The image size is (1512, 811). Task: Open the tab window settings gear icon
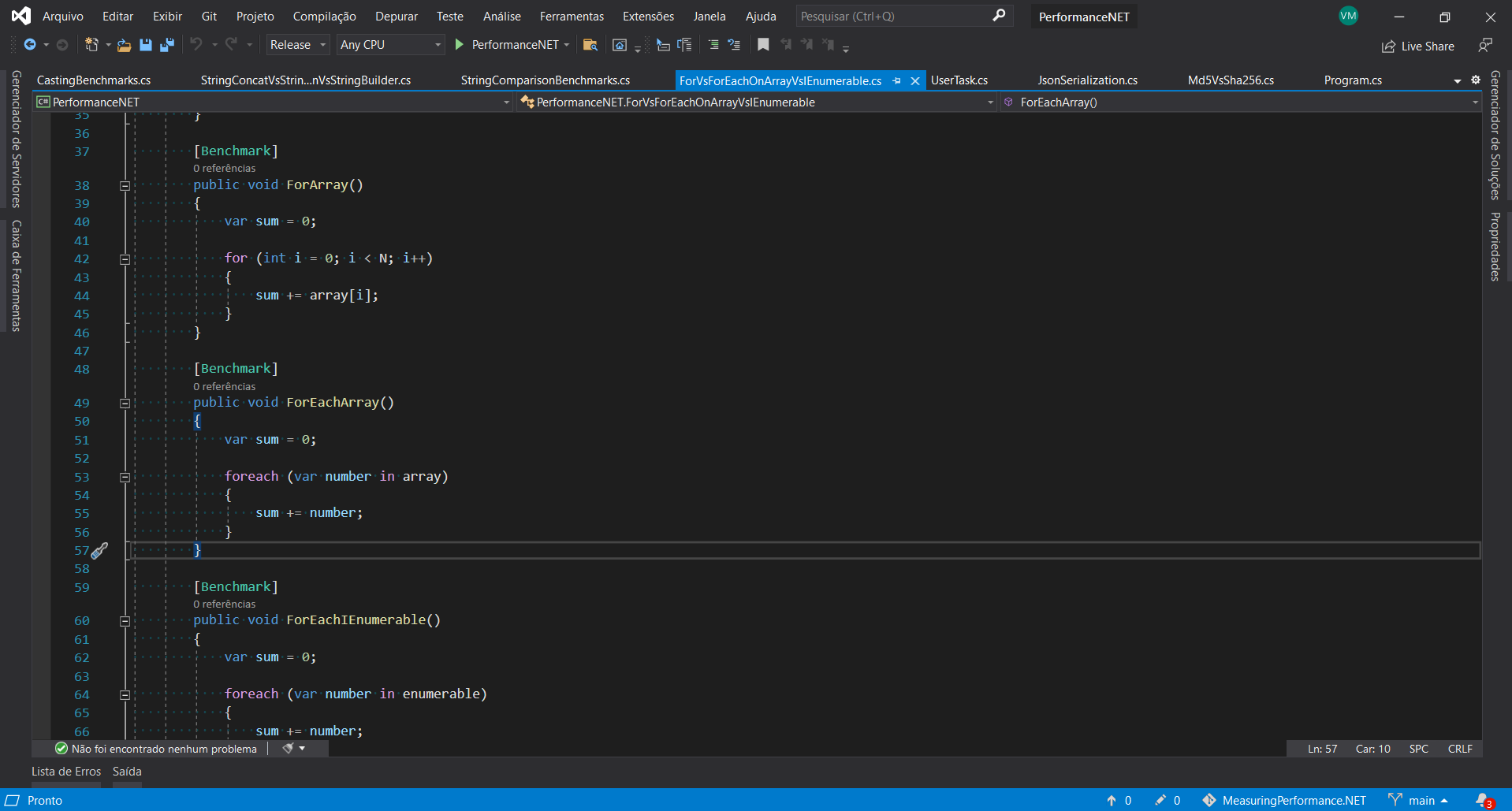1476,80
